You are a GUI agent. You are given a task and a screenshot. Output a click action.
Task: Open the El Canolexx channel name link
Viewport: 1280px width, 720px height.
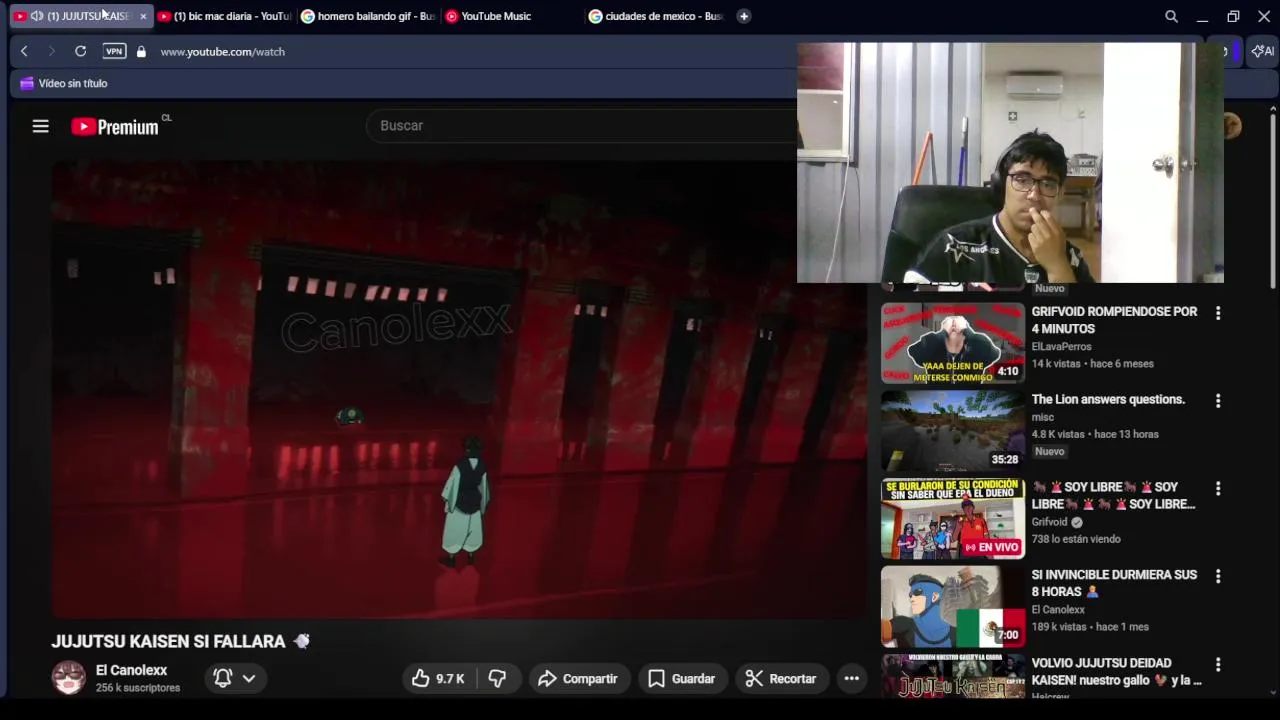click(131, 670)
